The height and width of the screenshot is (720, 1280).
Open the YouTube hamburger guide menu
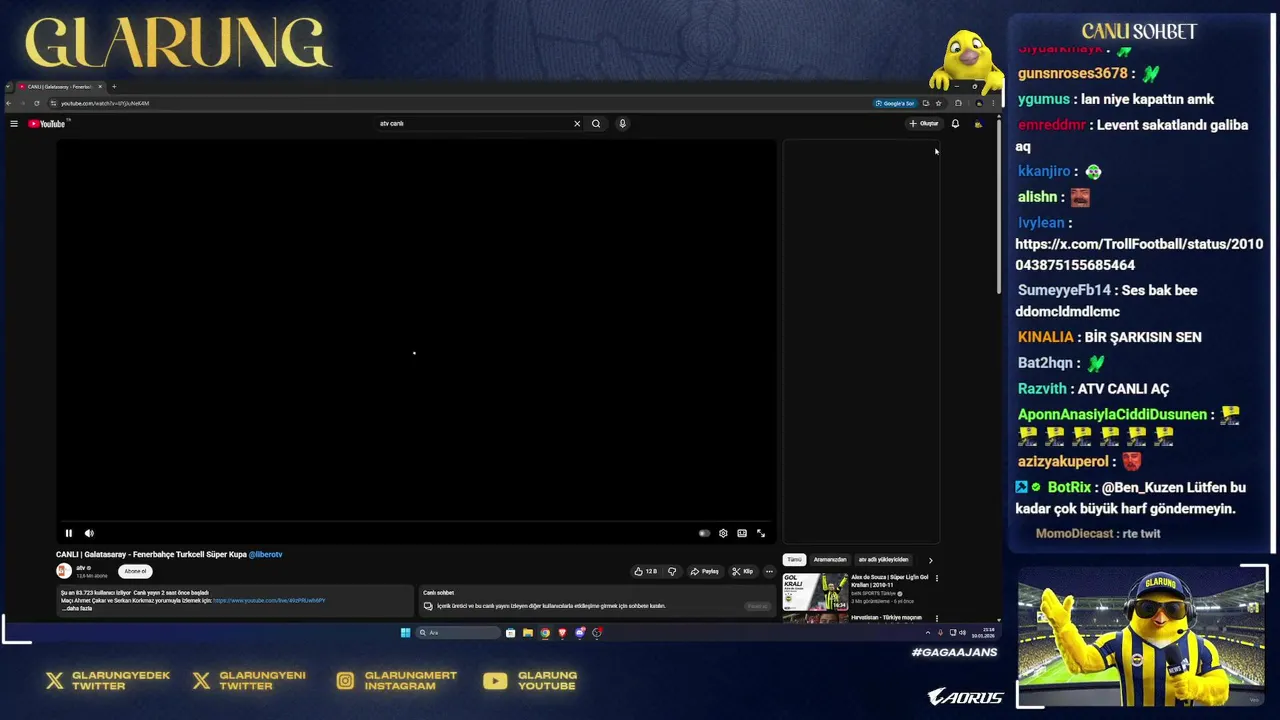pyautogui.click(x=14, y=124)
